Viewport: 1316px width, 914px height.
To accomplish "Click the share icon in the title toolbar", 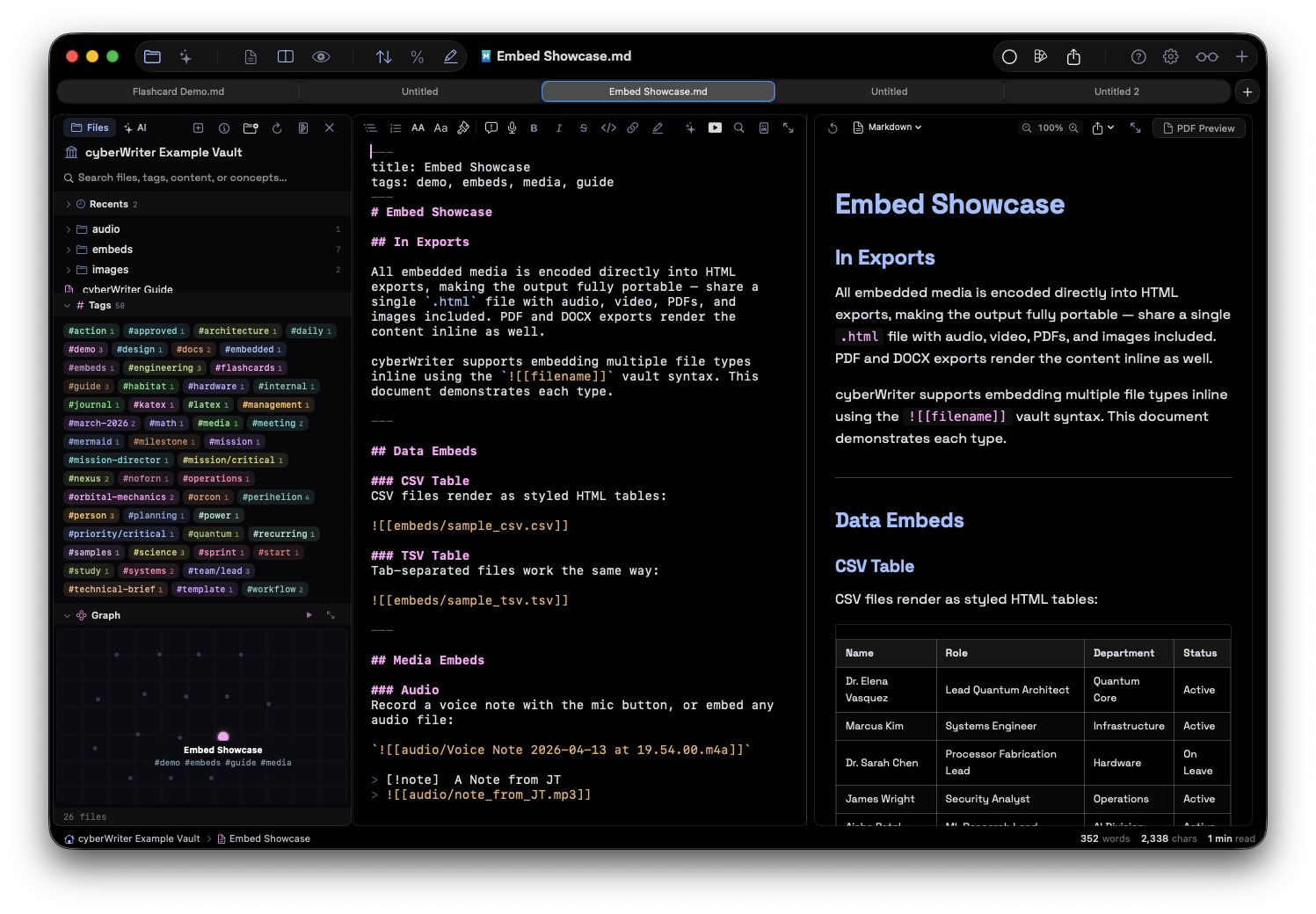I will pyautogui.click(x=1073, y=56).
